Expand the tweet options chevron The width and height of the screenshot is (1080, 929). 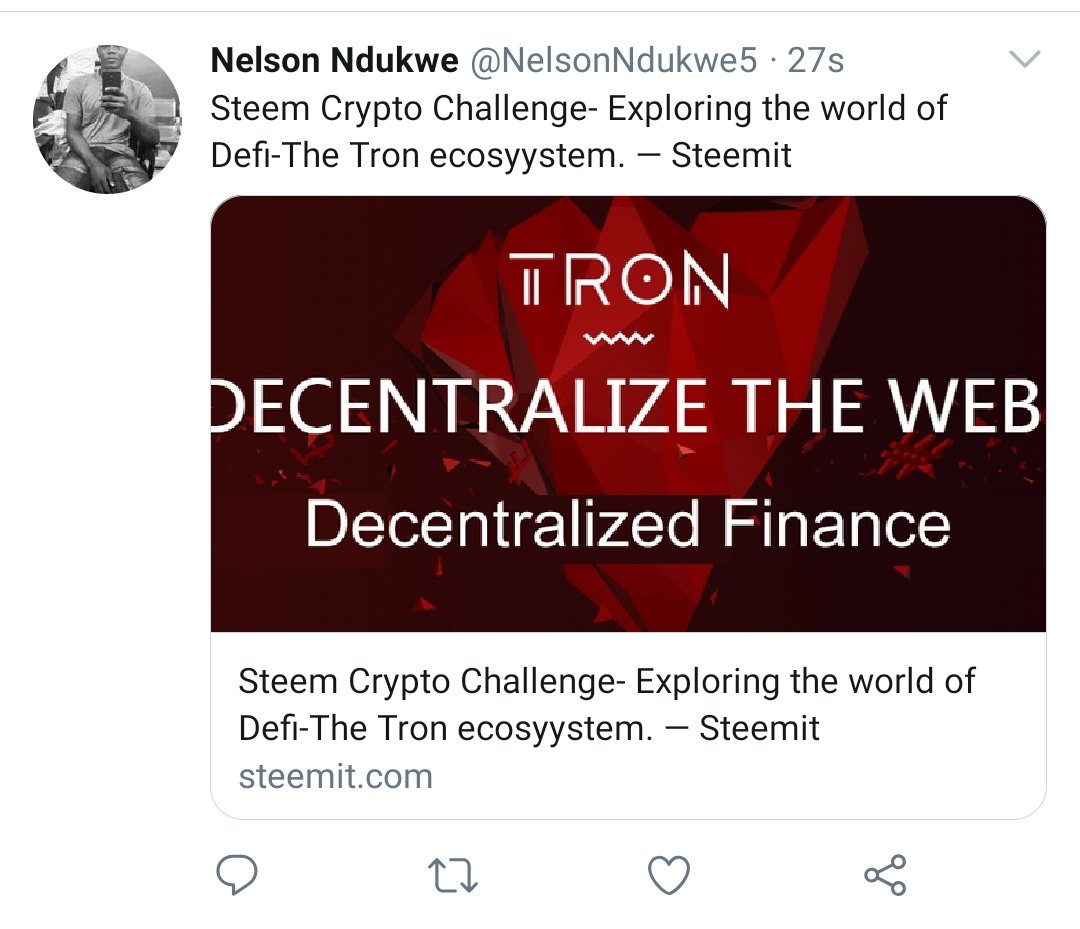(x=1026, y=62)
